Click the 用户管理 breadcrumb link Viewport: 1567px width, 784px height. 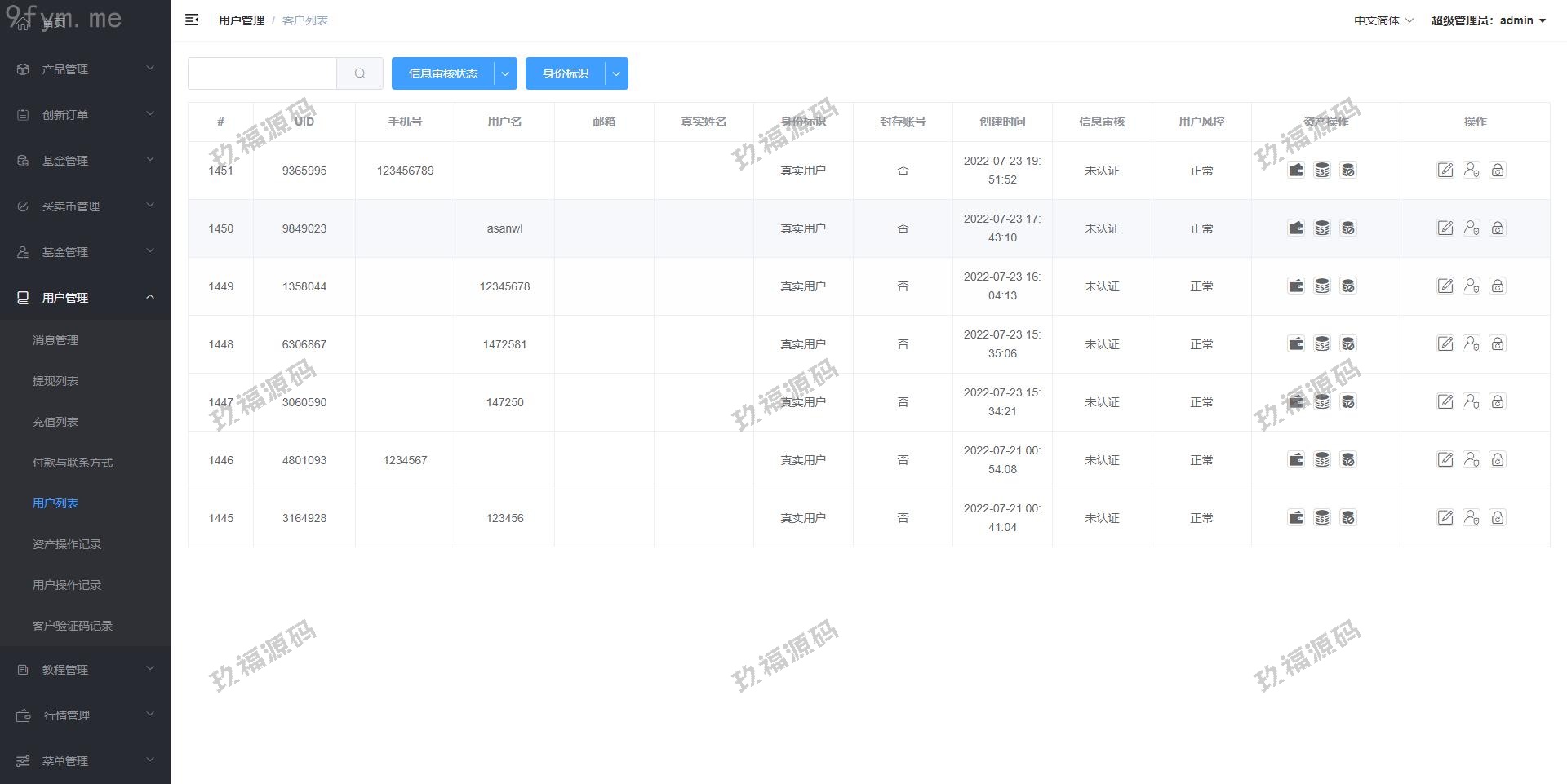pos(241,20)
